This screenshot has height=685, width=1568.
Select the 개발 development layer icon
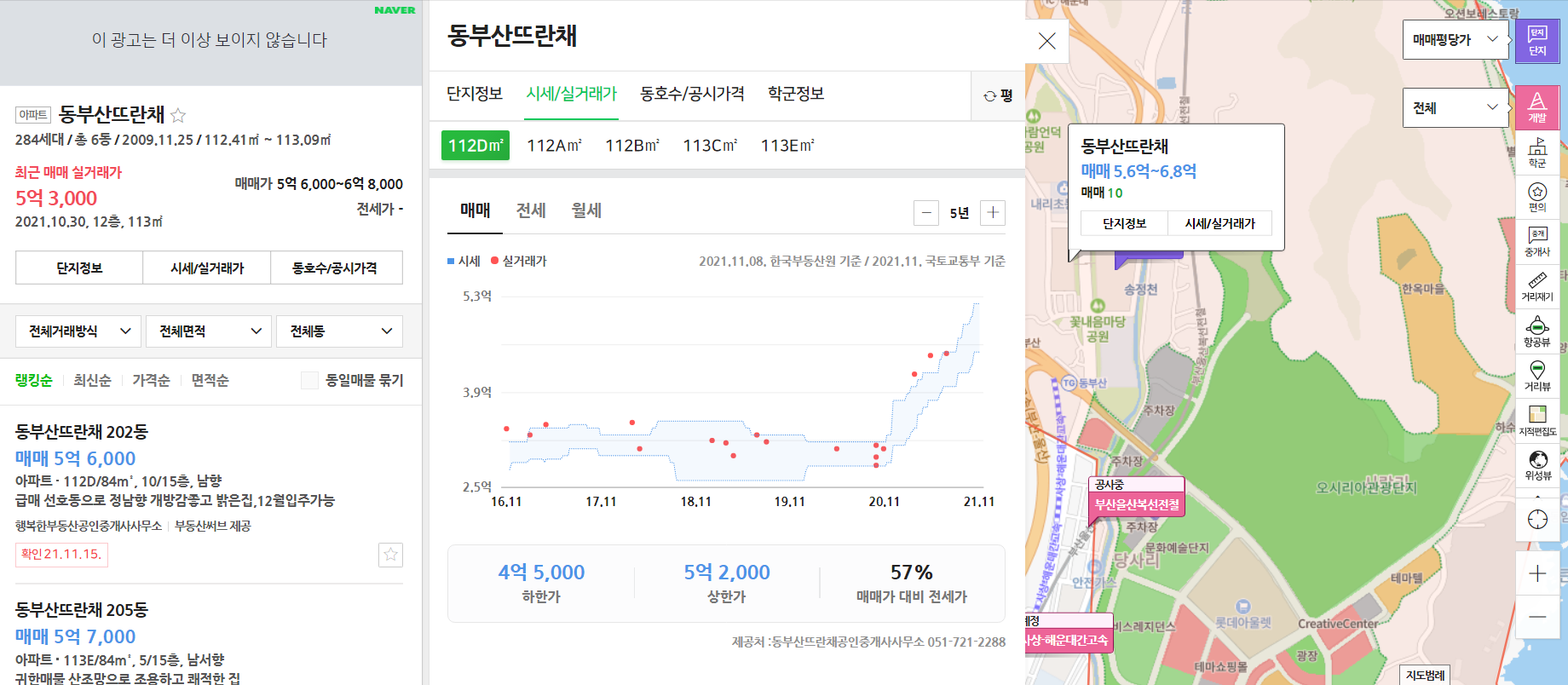1537,107
